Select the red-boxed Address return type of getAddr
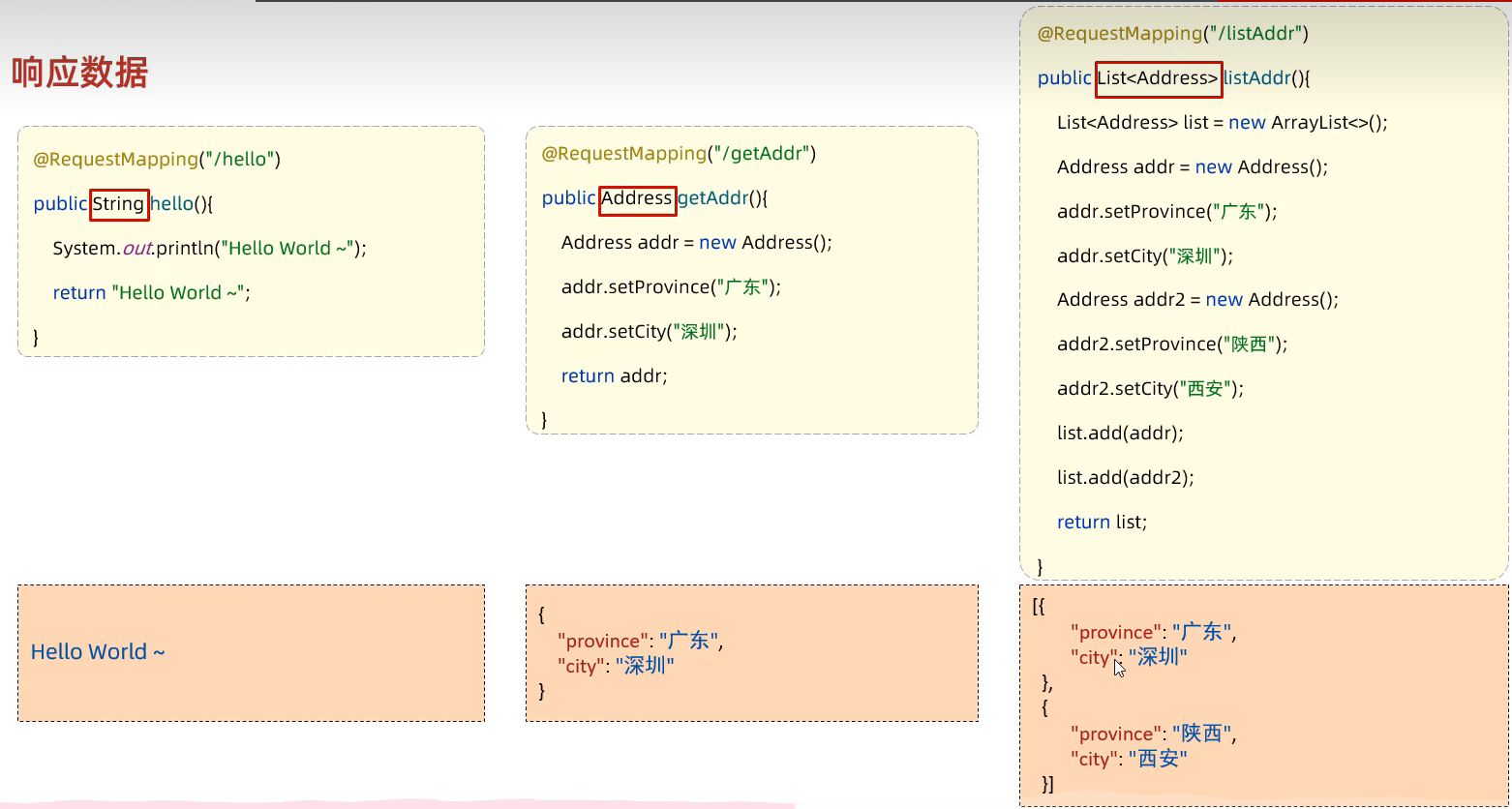 click(x=637, y=198)
